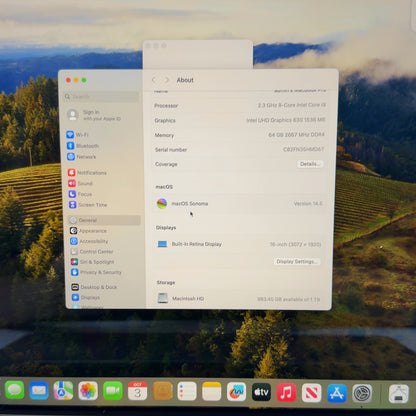Viewport: 416px width, 416px height.
Task: Select General in the sidebar
Action: [104, 220]
